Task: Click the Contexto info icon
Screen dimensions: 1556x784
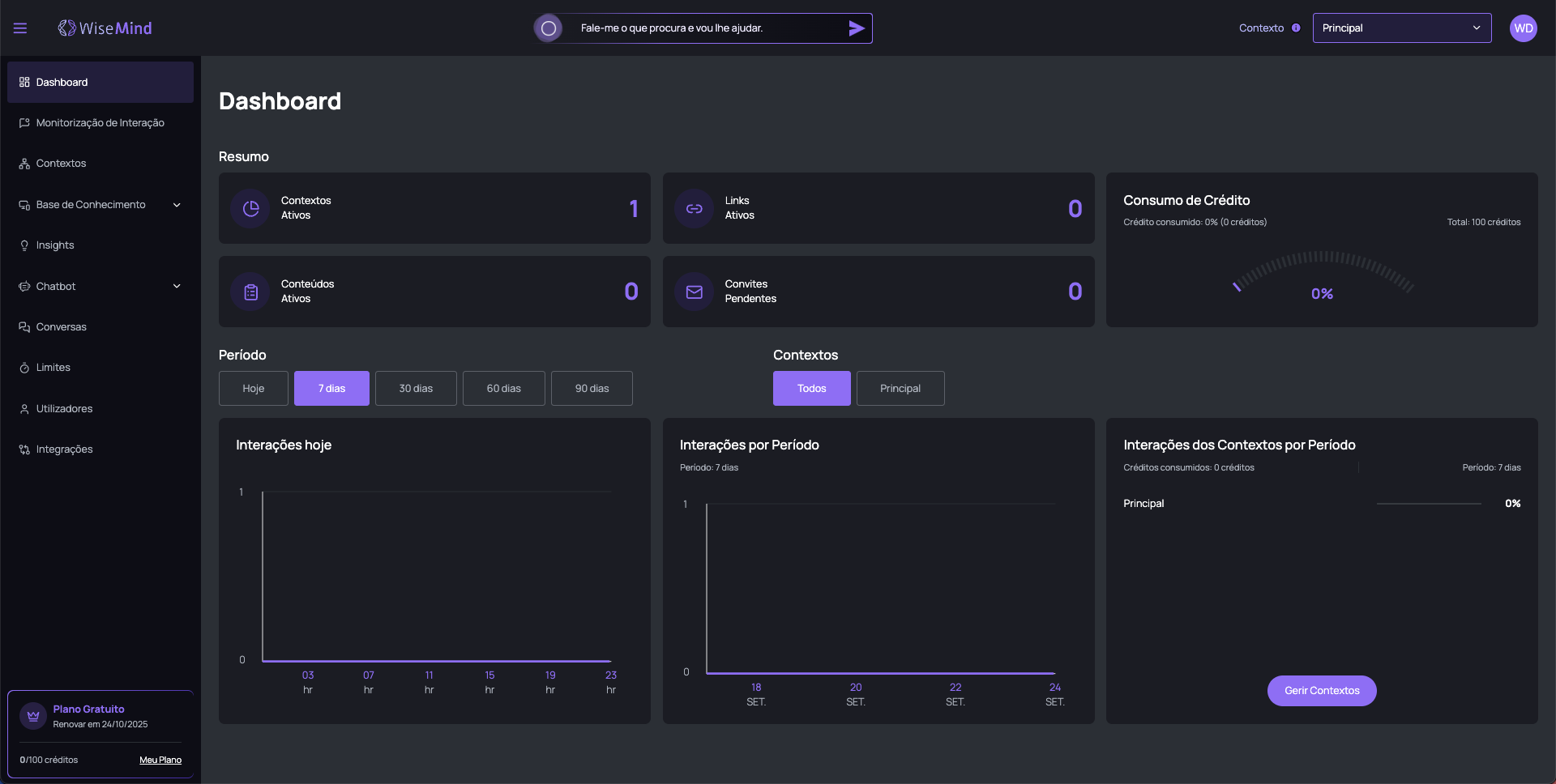Action: (x=1296, y=28)
